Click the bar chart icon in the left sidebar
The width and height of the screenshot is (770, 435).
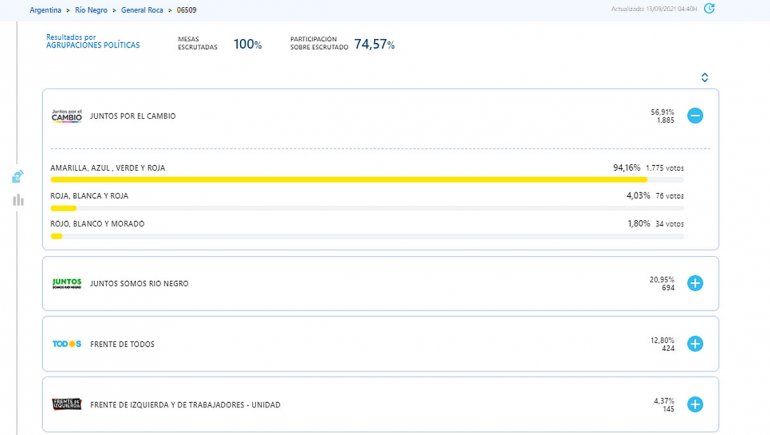(18, 200)
